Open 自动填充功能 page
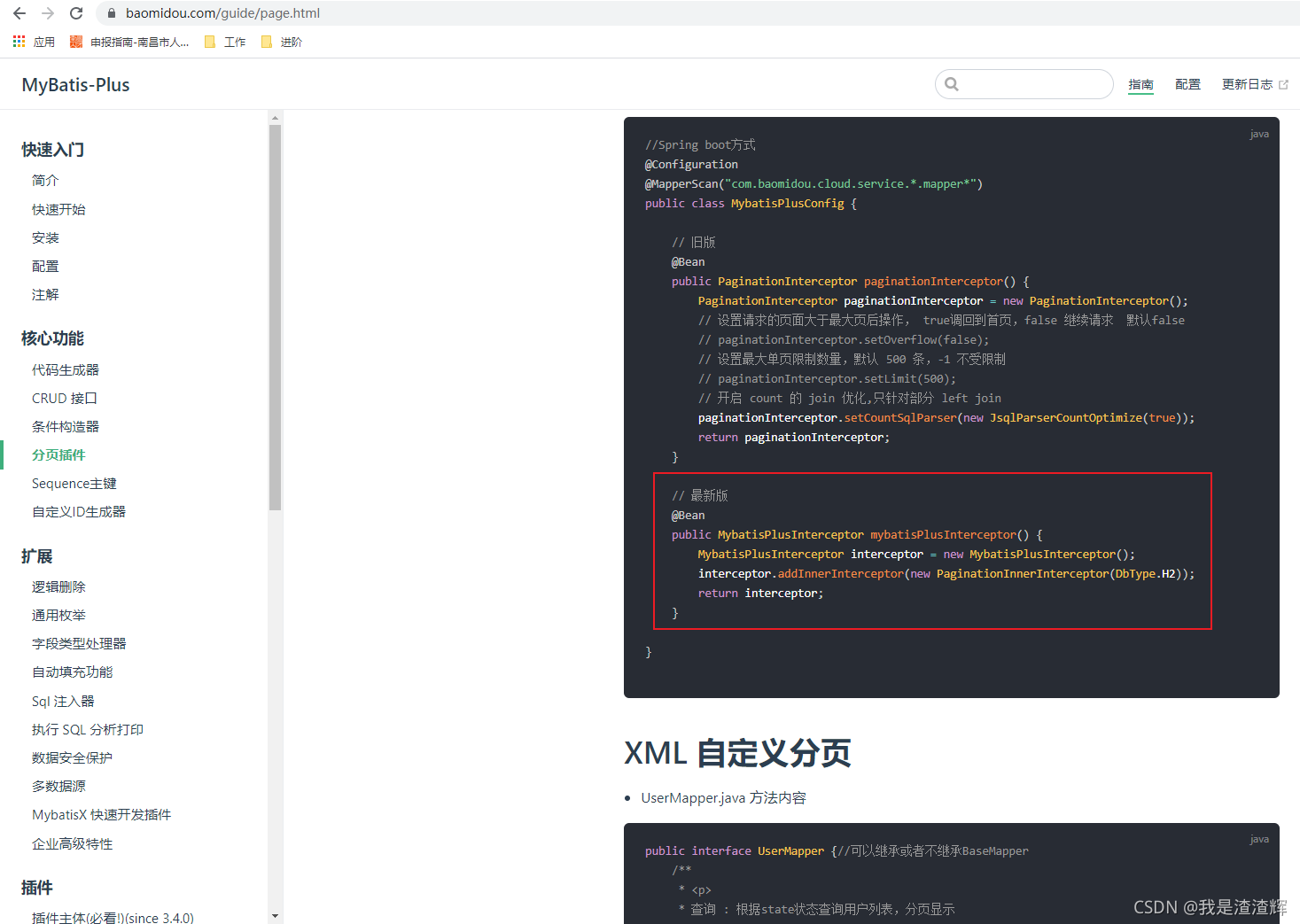Viewport: 1300px width, 924px height. pos(73,672)
